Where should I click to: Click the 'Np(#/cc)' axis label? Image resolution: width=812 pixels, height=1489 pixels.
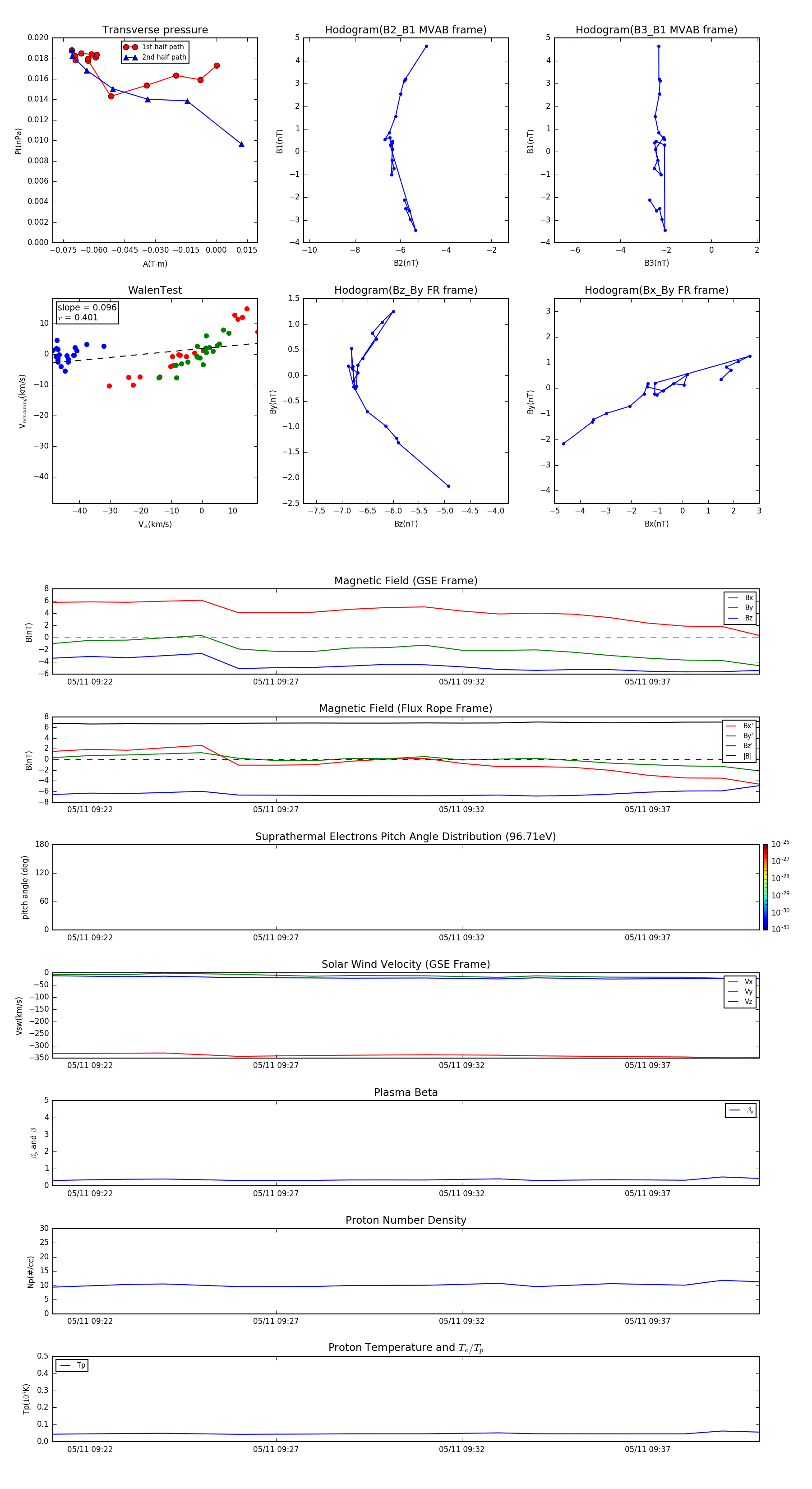[31, 1272]
